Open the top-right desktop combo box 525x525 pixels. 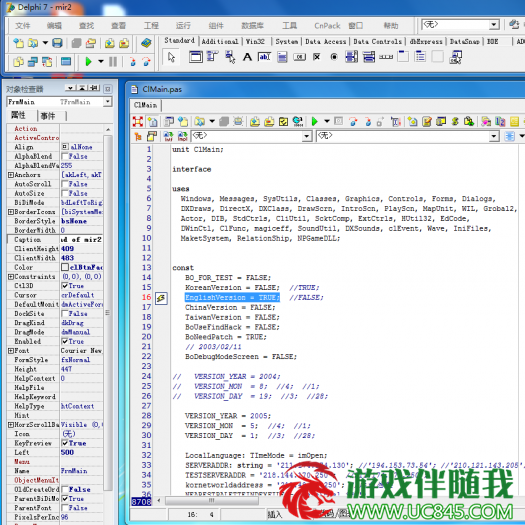click(x=494, y=25)
